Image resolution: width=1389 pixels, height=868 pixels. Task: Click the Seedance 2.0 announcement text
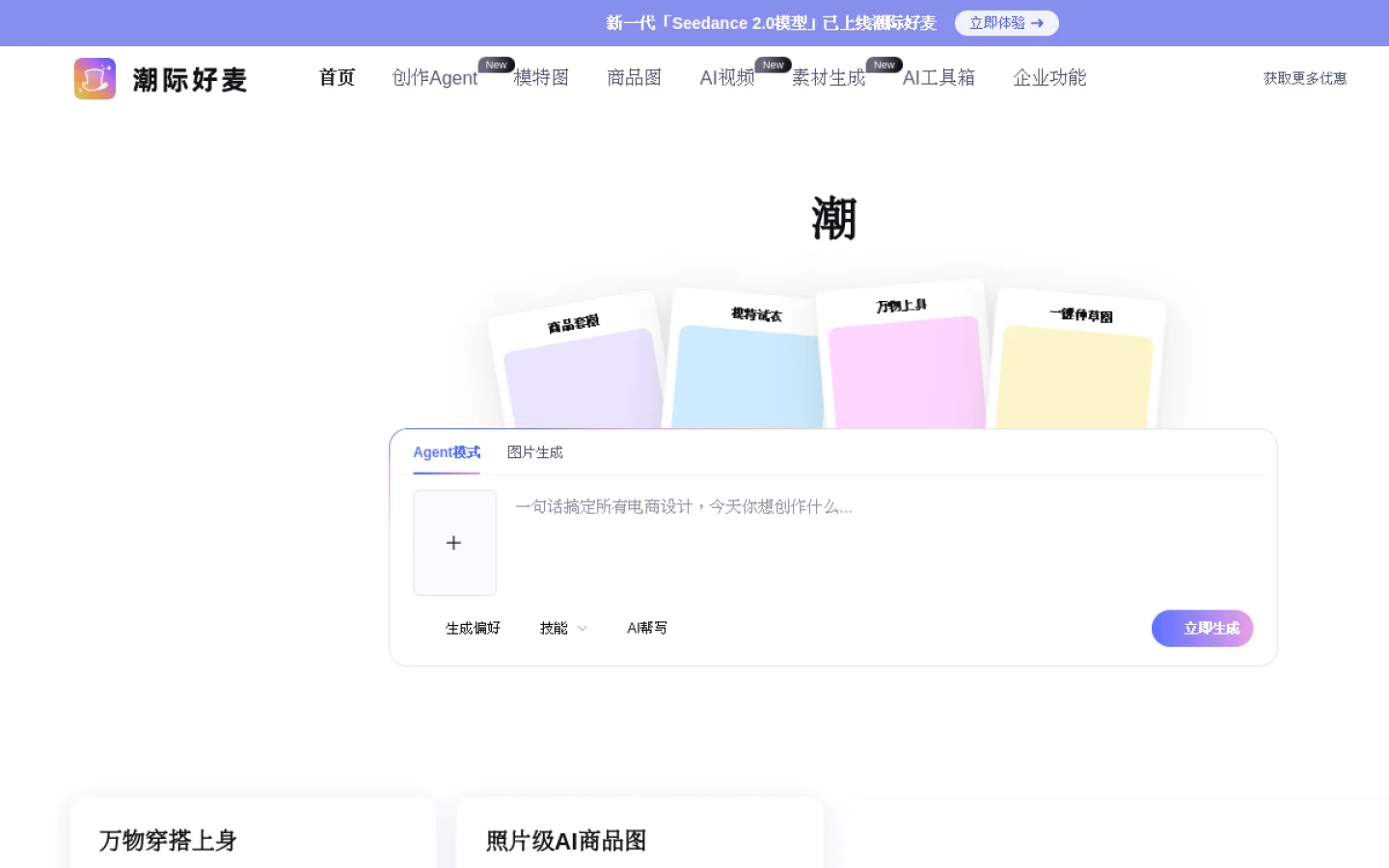click(x=771, y=23)
